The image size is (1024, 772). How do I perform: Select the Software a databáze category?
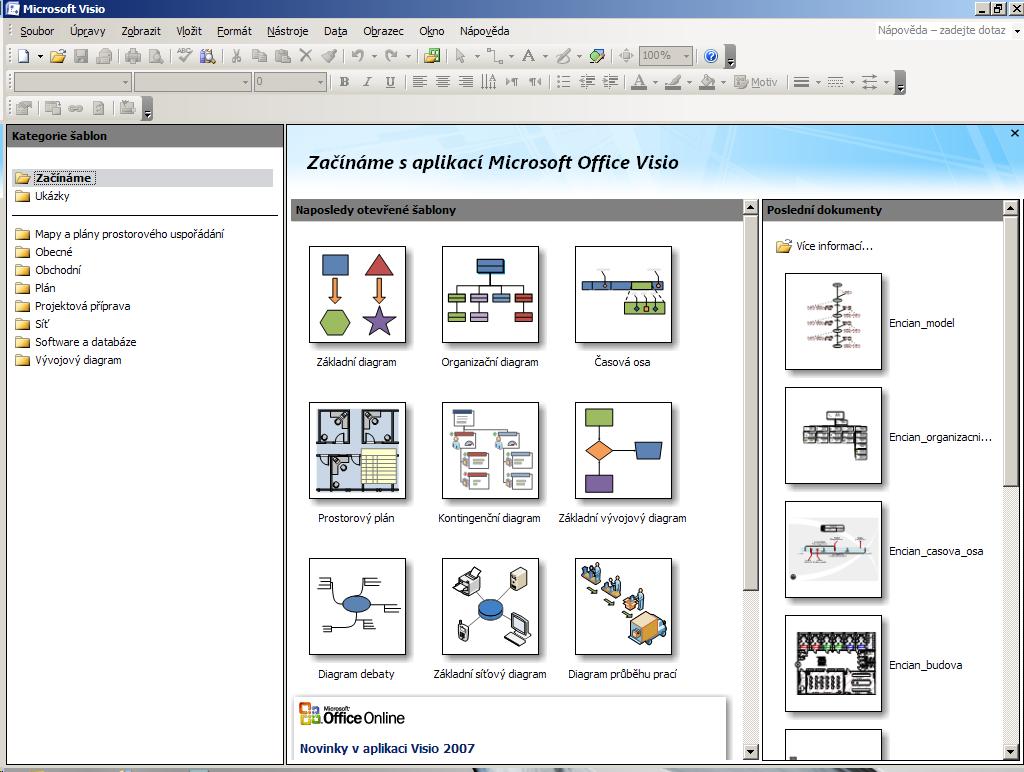point(86,342)
